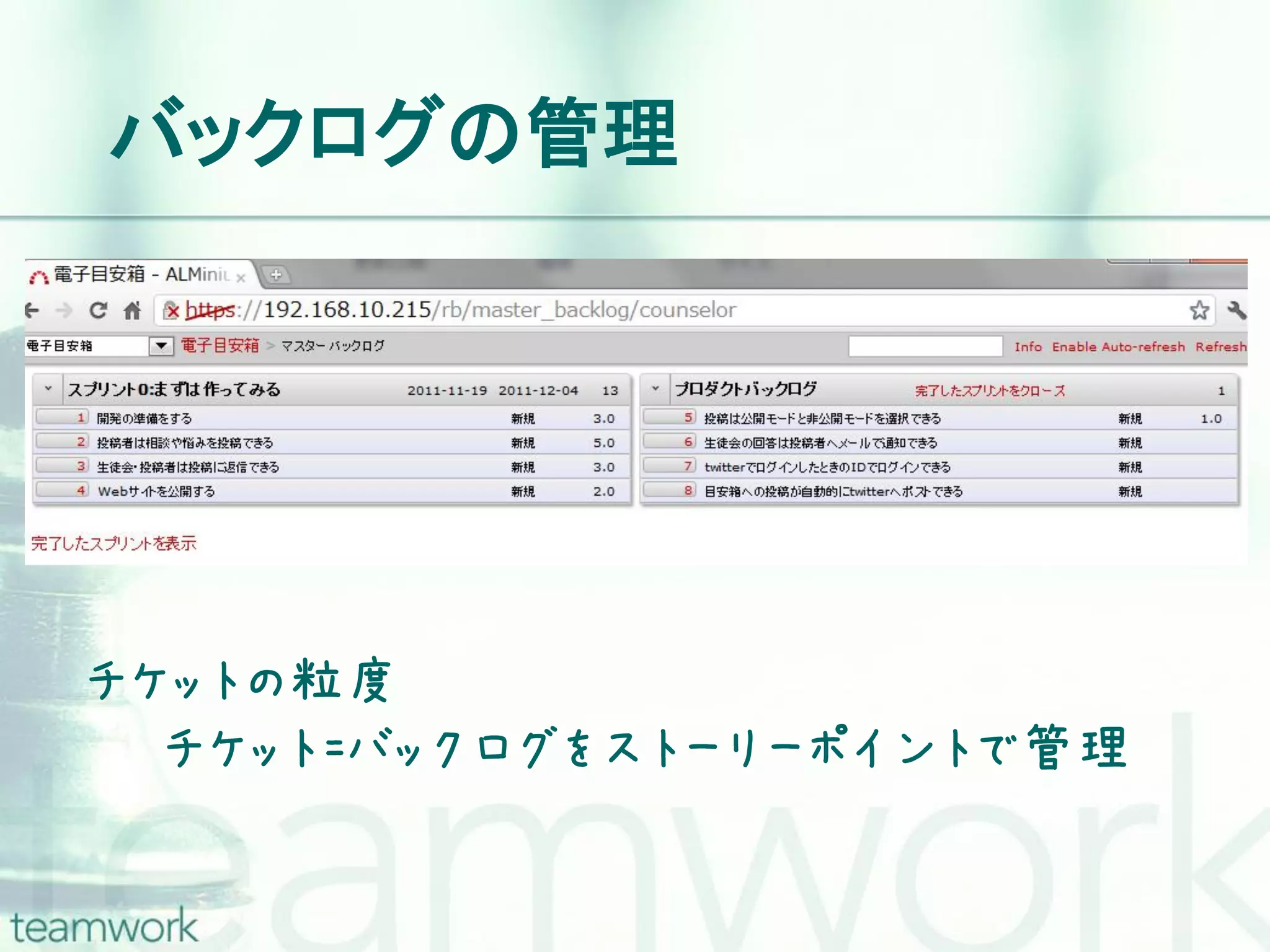Click Enable Auto-refresh
The image size is (1270, 952).
coord(1118,347)
